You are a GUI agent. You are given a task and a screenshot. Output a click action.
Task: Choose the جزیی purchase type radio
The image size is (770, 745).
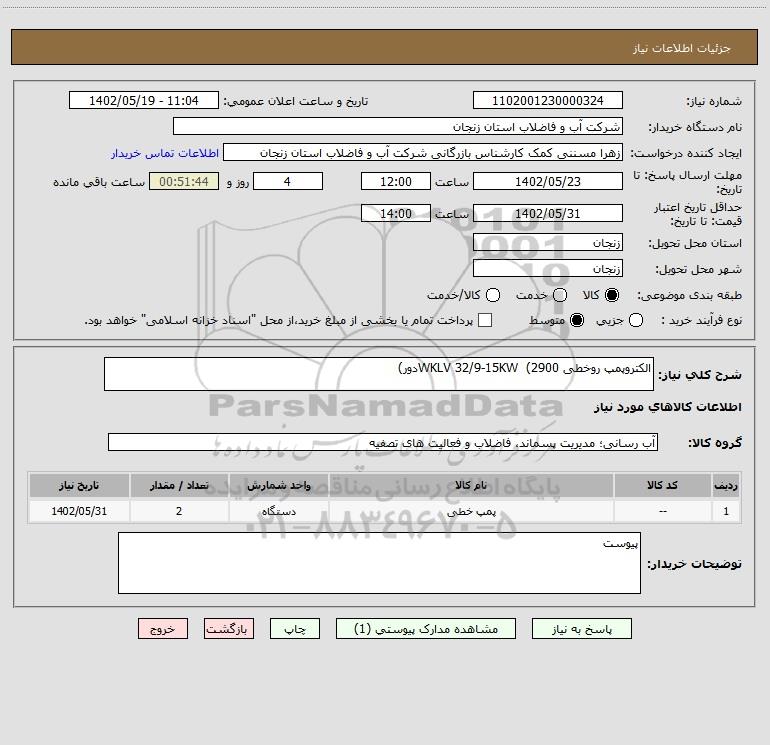(x=636, y=320)
